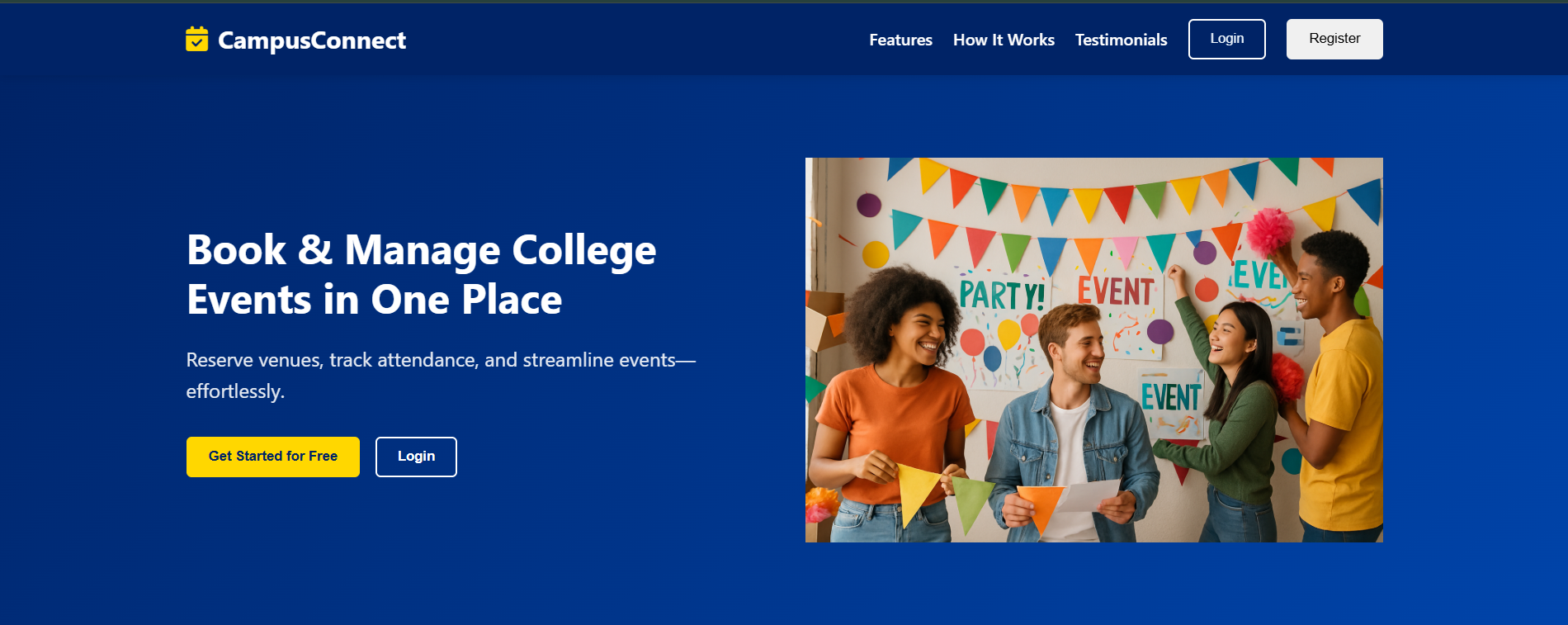Open the Testimonials navigation link
Viewport: 1568px width, 625px height.
click(x=1121, y=40)
